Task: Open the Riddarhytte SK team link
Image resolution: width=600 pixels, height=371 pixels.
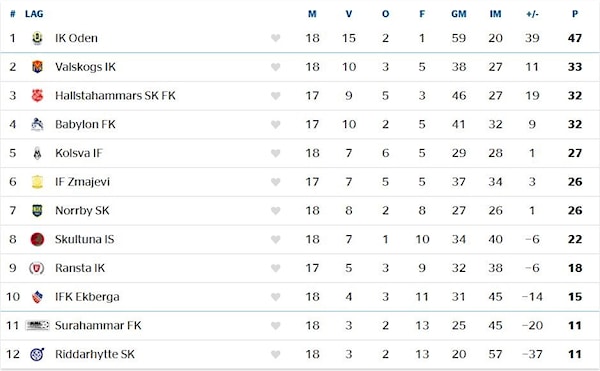Action: point(95,354)
